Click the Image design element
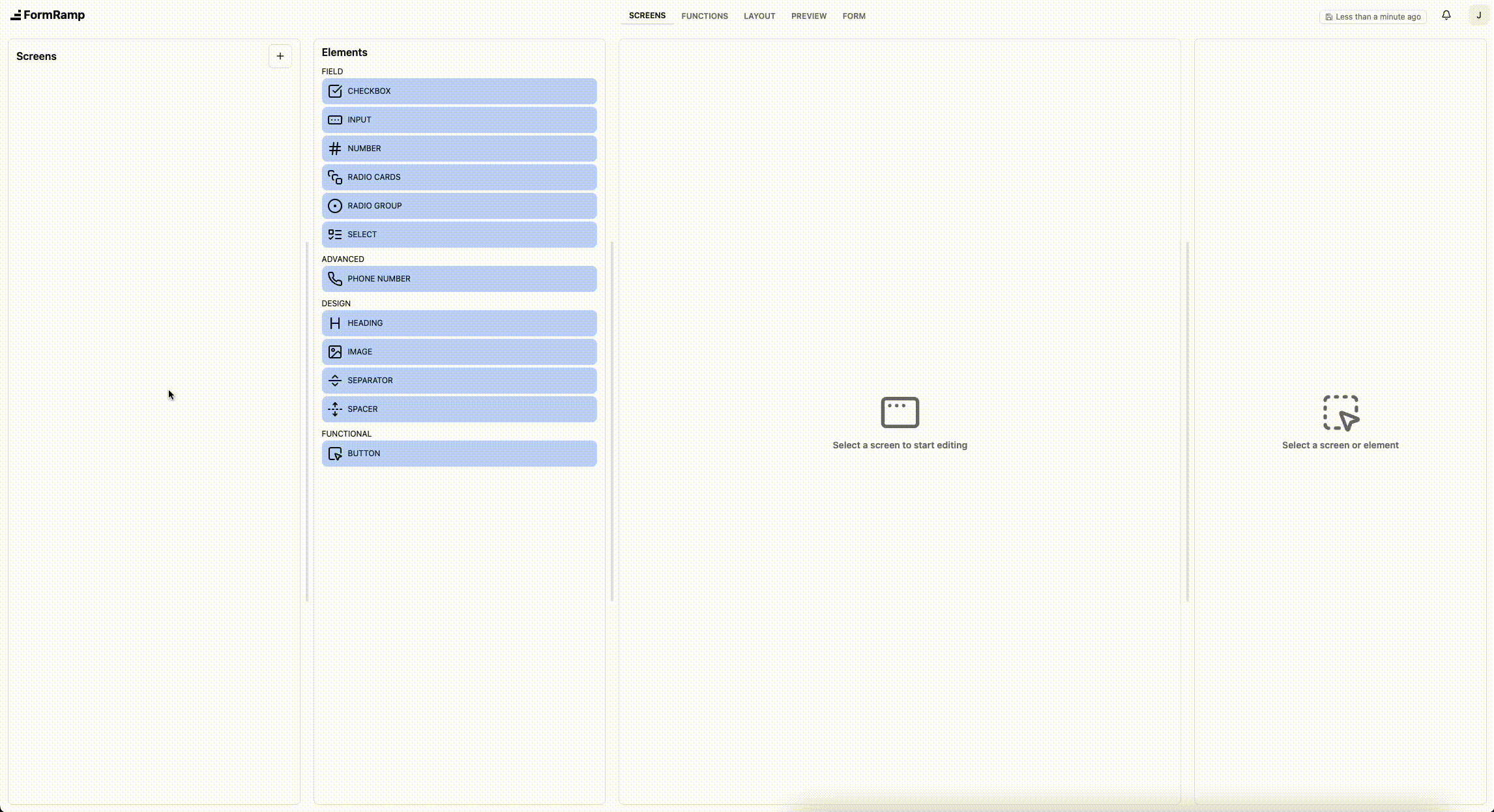Viewport: 1494px width, 812px height. point(459,351)
